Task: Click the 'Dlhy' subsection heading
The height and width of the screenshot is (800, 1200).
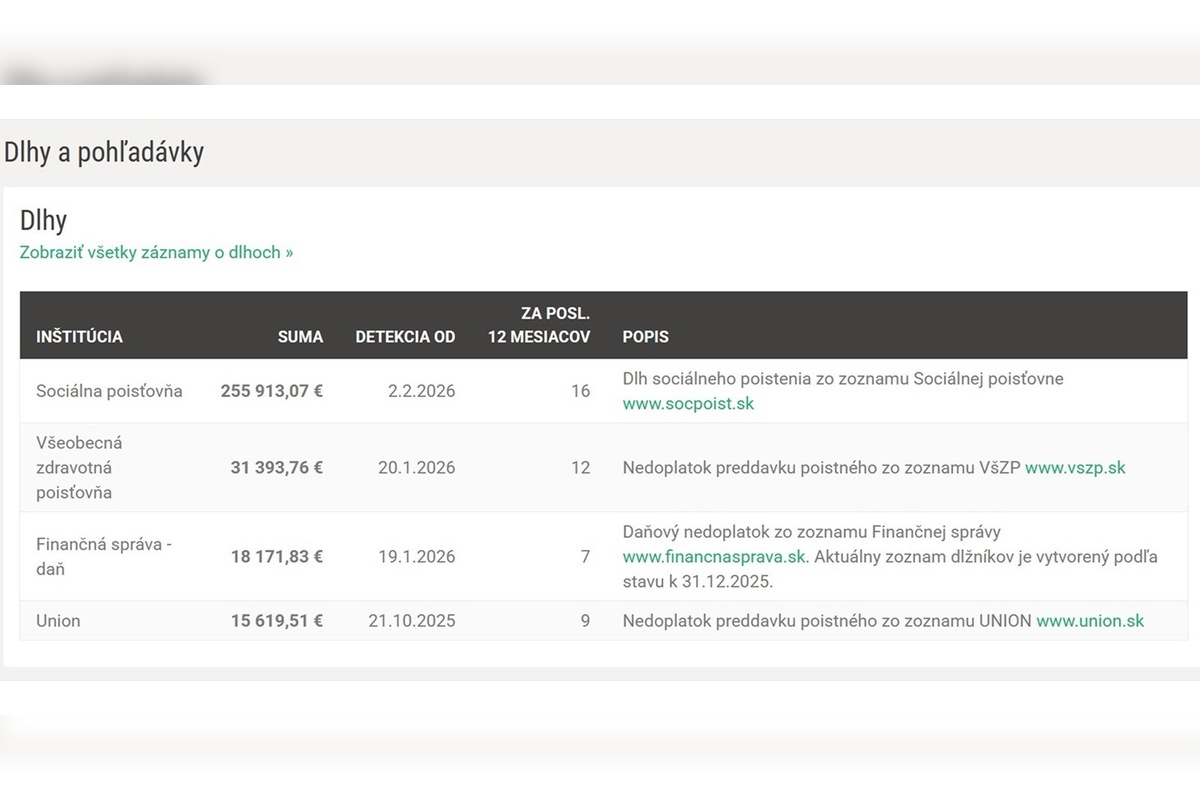Action: (x=43, y=221)
